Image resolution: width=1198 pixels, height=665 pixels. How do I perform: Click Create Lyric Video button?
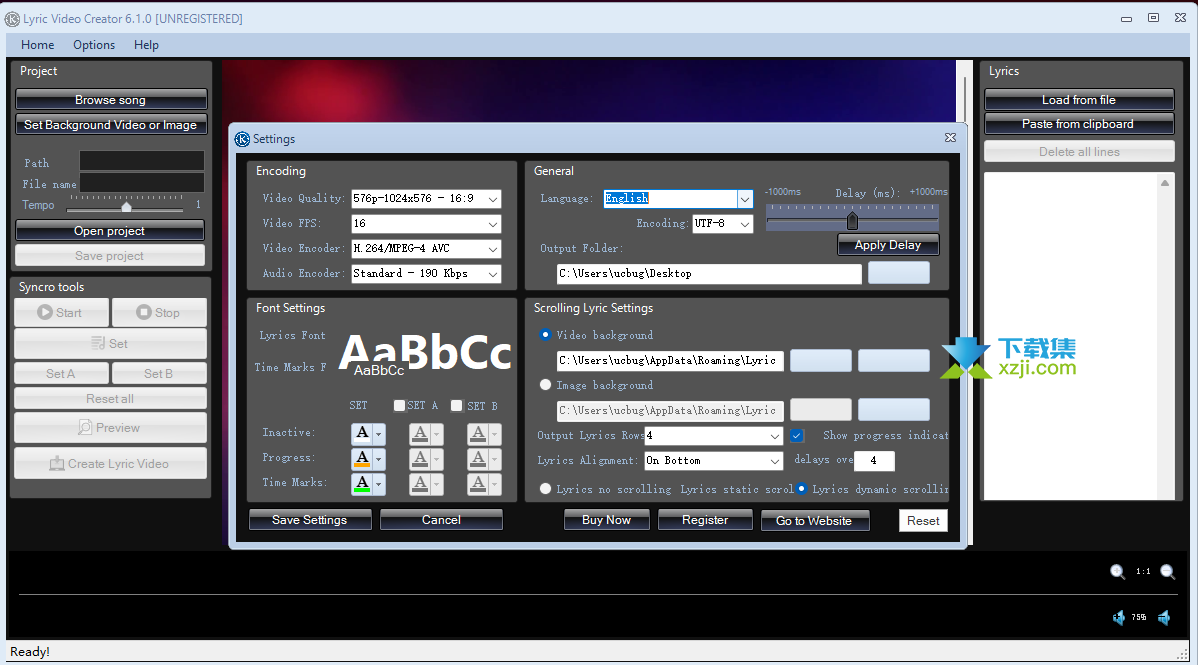pos(110,464)
